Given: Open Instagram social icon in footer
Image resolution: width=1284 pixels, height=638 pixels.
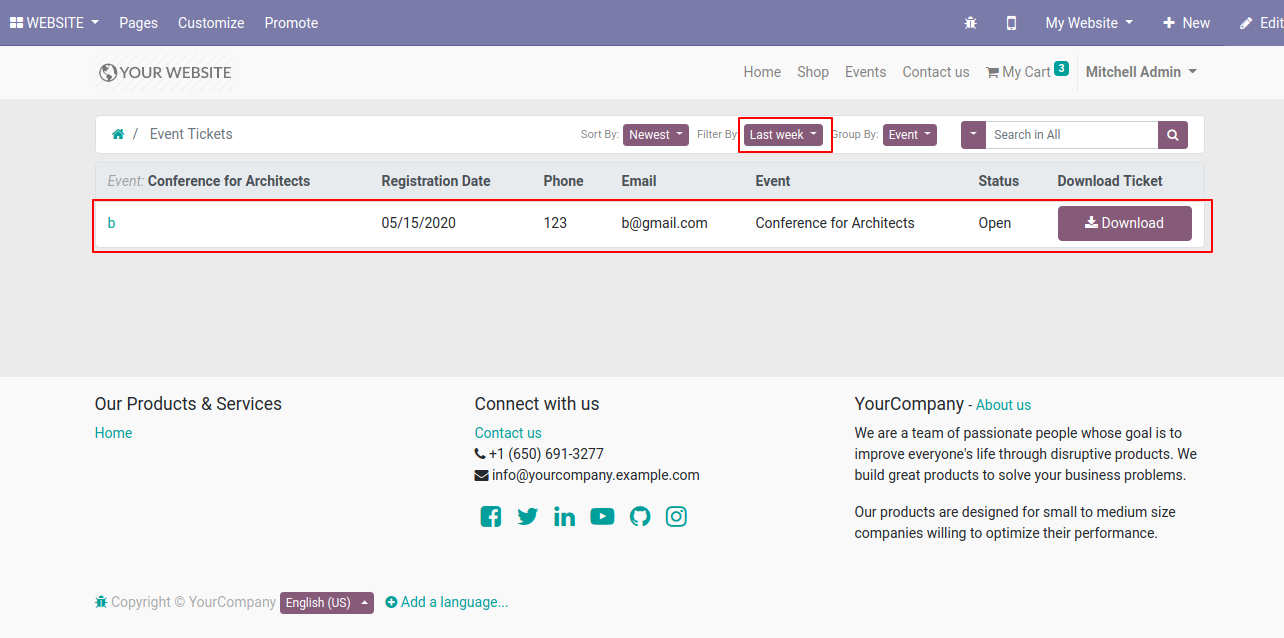Looking at the screenshot, I should point(677,516).
